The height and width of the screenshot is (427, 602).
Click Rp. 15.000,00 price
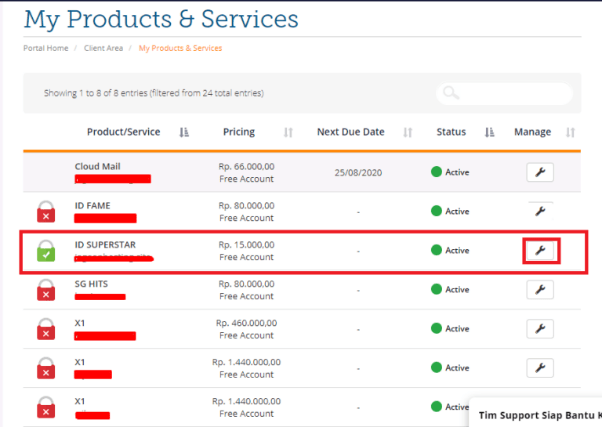pos(246,245)
